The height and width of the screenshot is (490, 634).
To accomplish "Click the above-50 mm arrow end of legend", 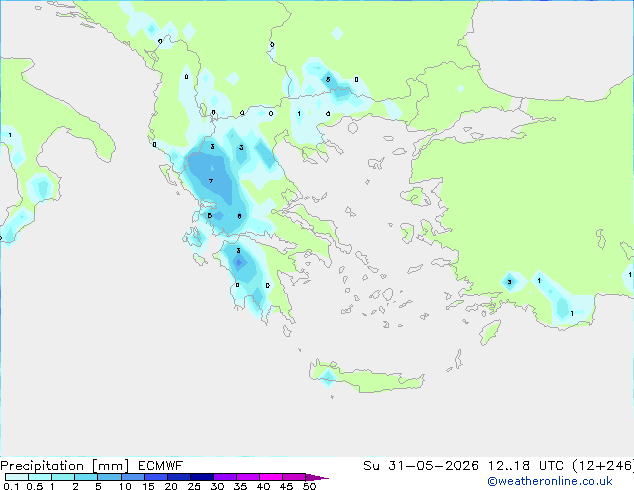I will coord(317,477).
